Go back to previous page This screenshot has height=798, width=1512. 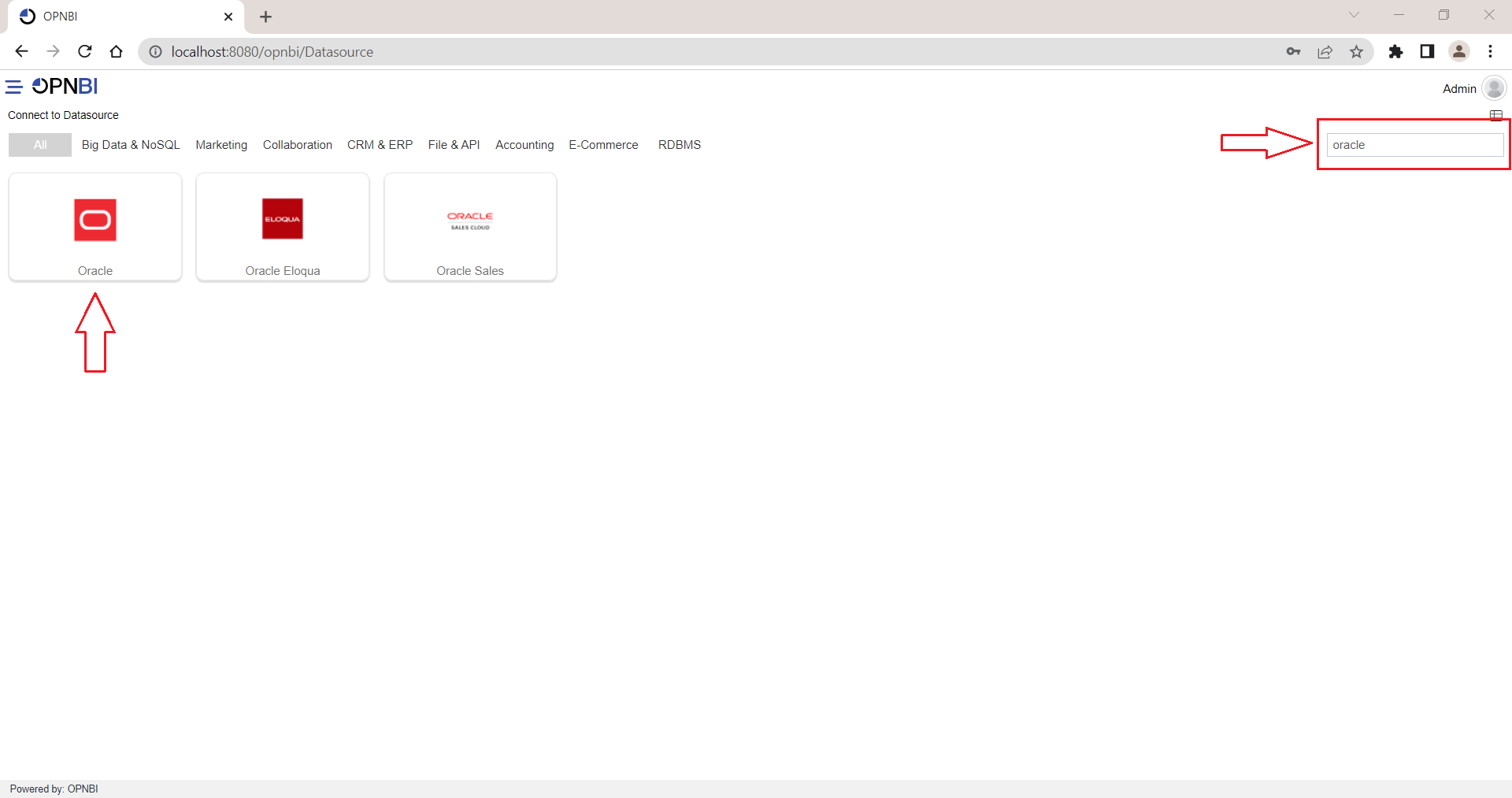21,51
